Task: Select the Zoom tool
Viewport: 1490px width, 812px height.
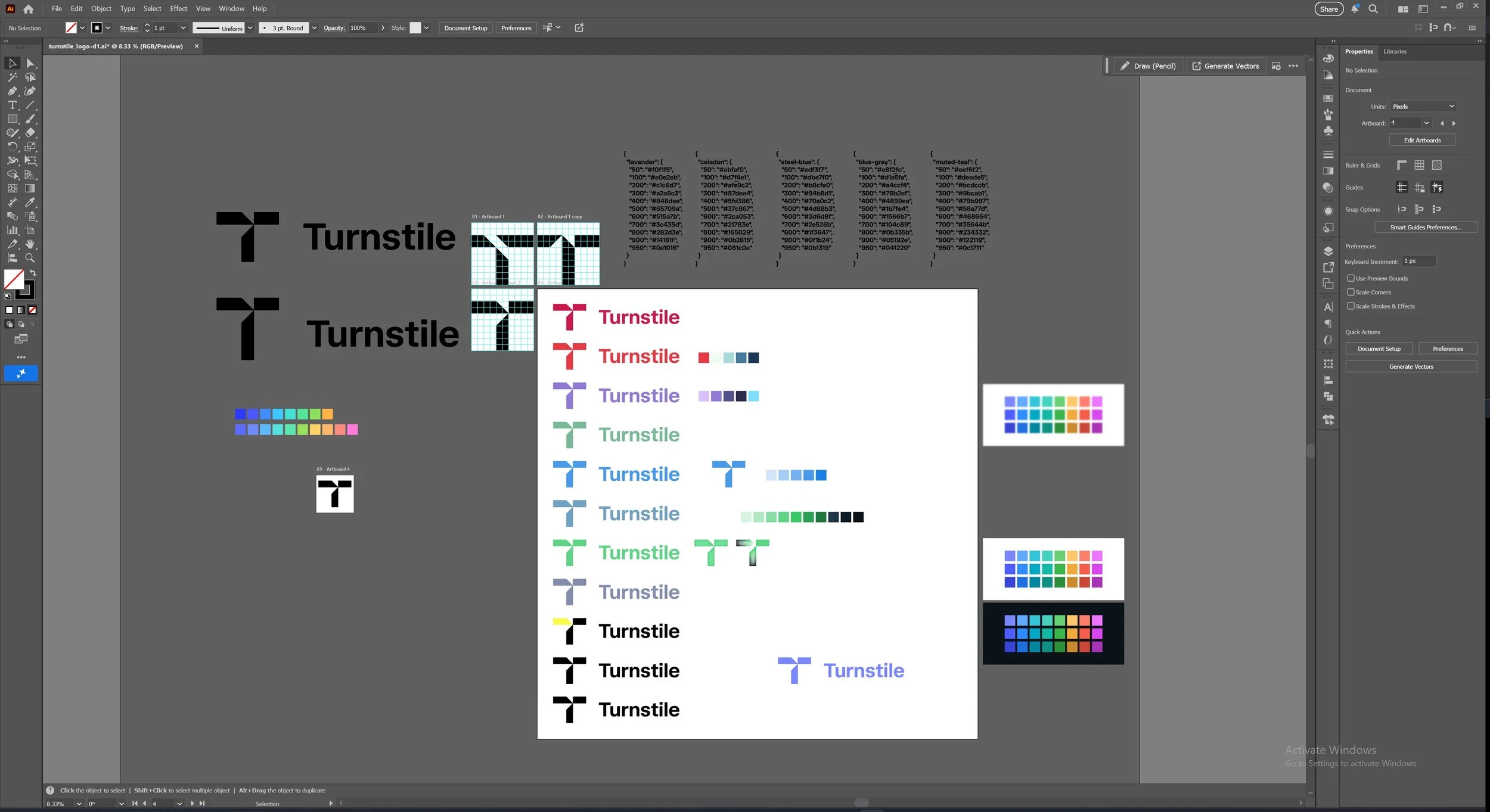Action: pyautogui.click(x=30, y=258)
